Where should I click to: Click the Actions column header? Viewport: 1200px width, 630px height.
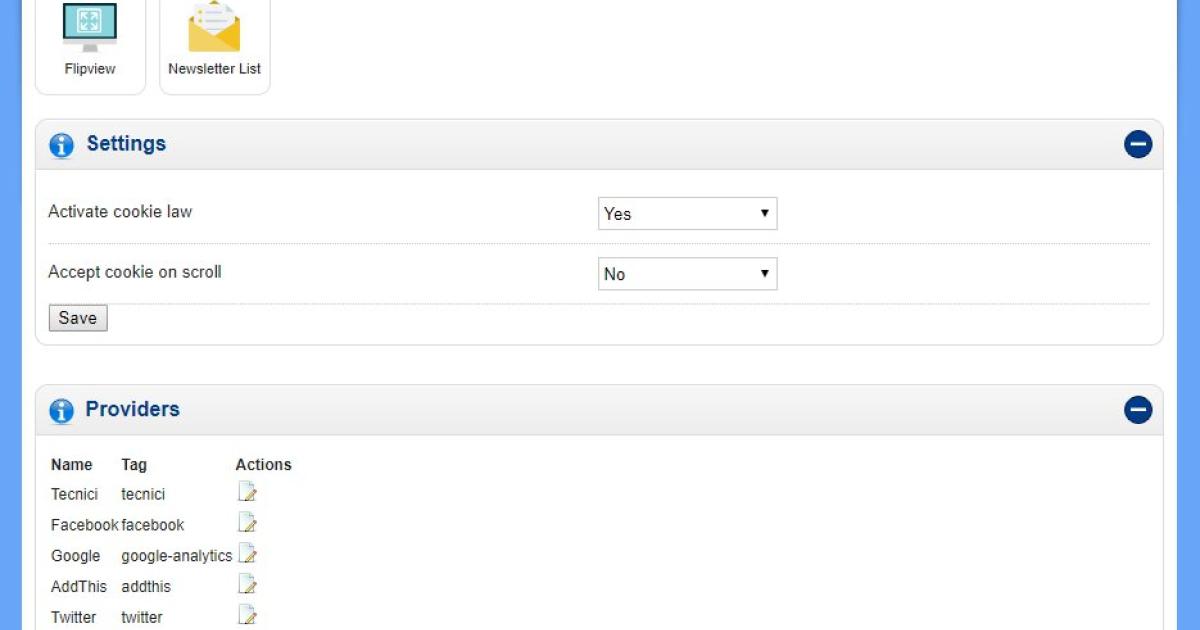coord(263,465)
